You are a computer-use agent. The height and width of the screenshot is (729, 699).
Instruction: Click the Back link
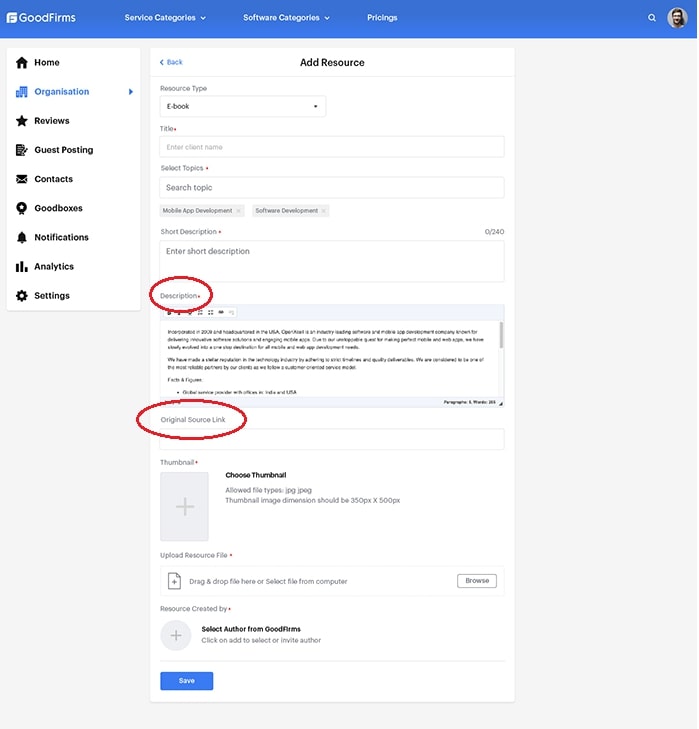click(x=171, y=62)
